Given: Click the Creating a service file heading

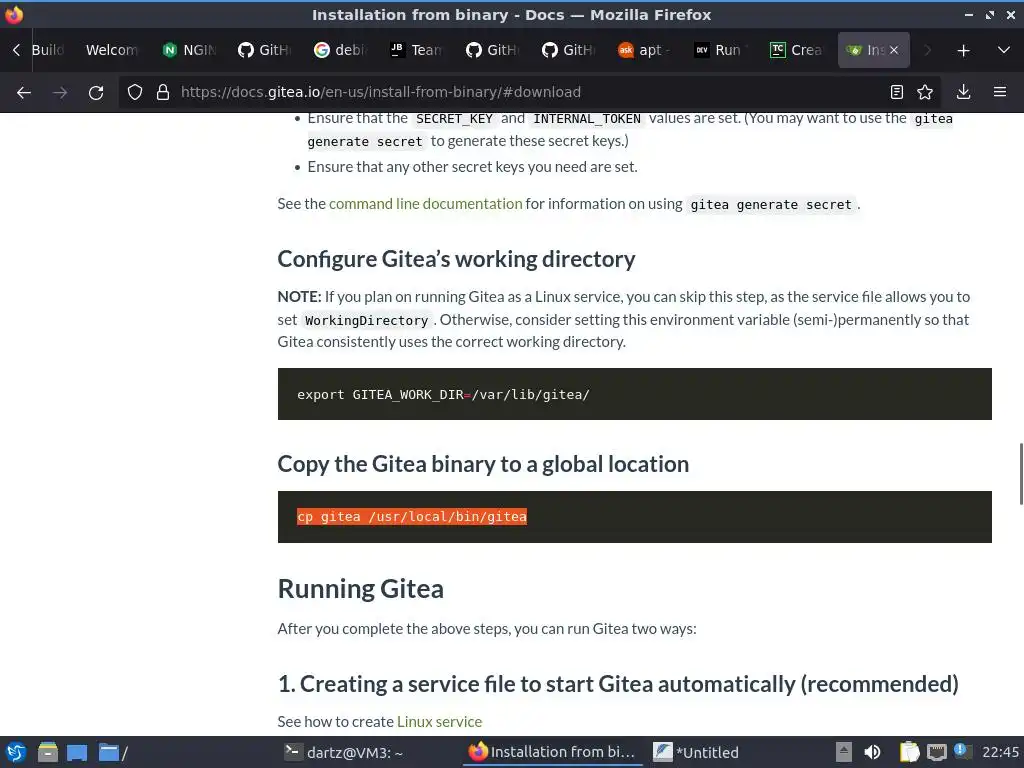Looking at the screenshot, I should click(618, 684).
